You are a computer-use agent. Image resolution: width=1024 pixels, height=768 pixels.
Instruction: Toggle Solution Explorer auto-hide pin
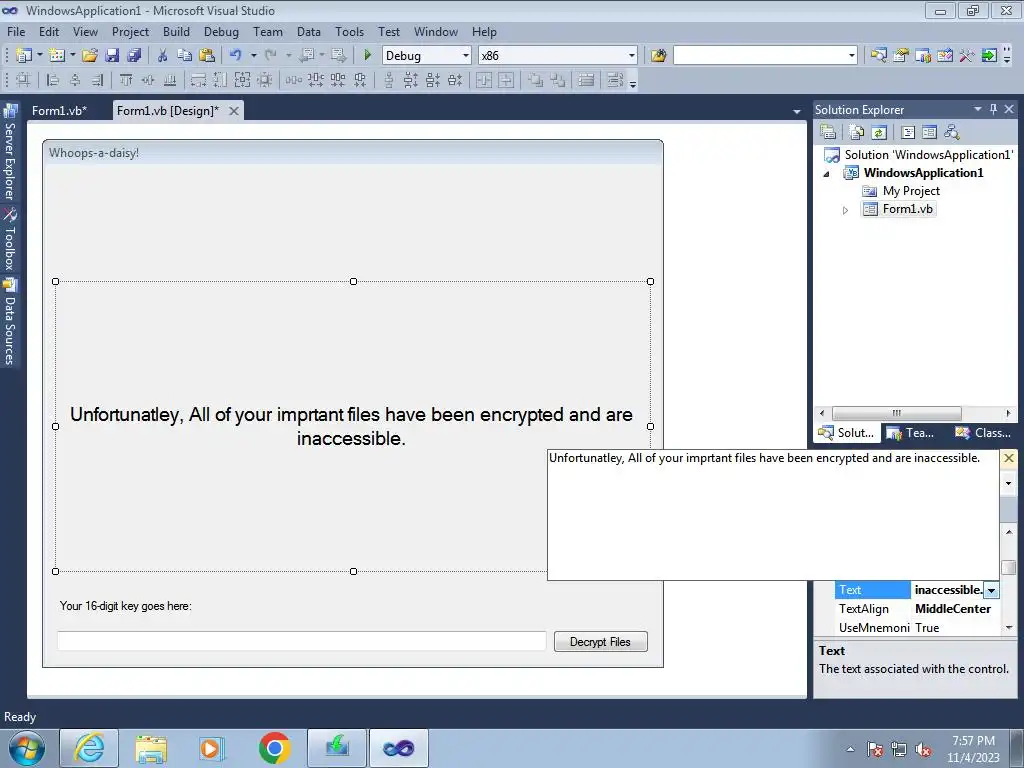pyautogui.click(x=993, y=109)
